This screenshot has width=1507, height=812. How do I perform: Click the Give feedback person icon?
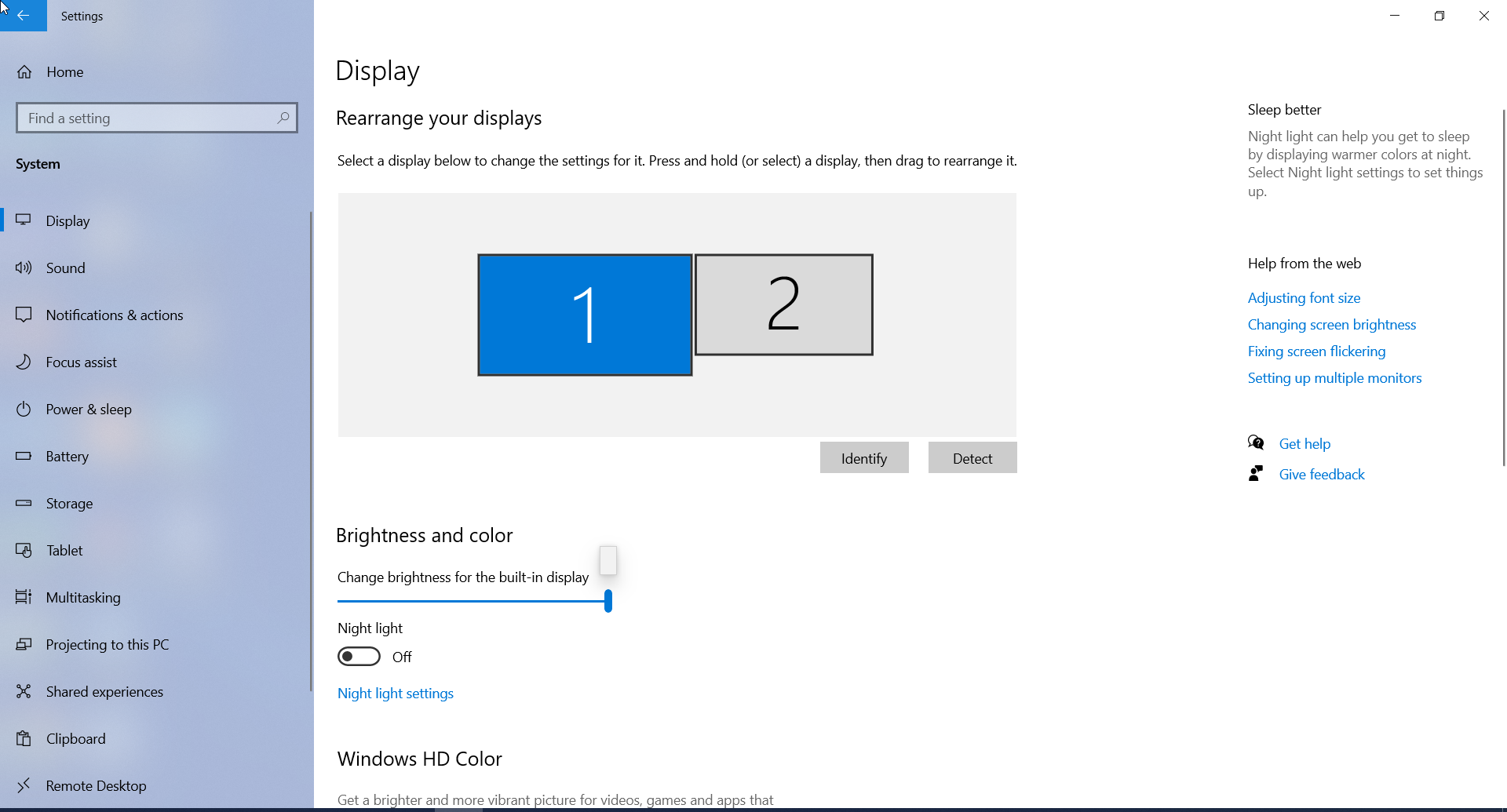click(x=1256, y=474)
